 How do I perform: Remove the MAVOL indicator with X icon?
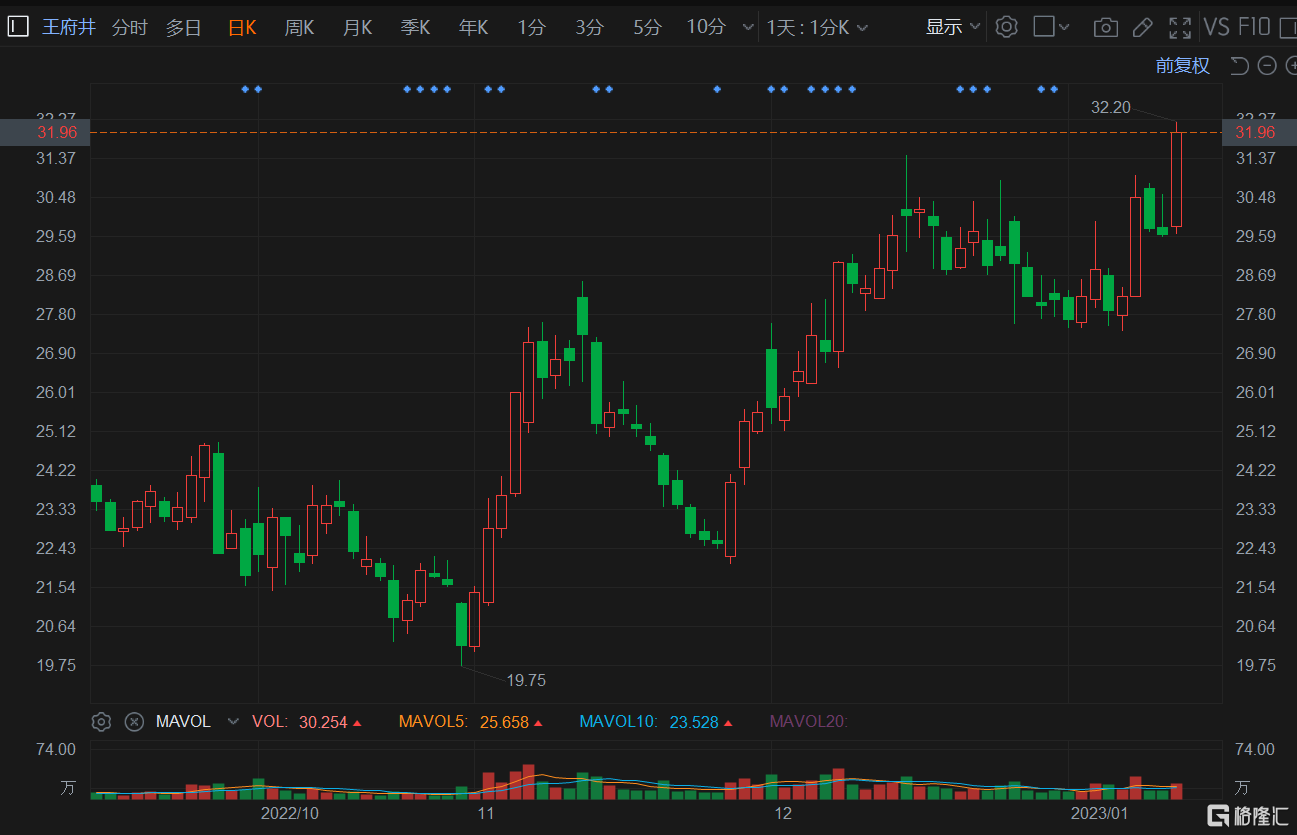(134, 722)
